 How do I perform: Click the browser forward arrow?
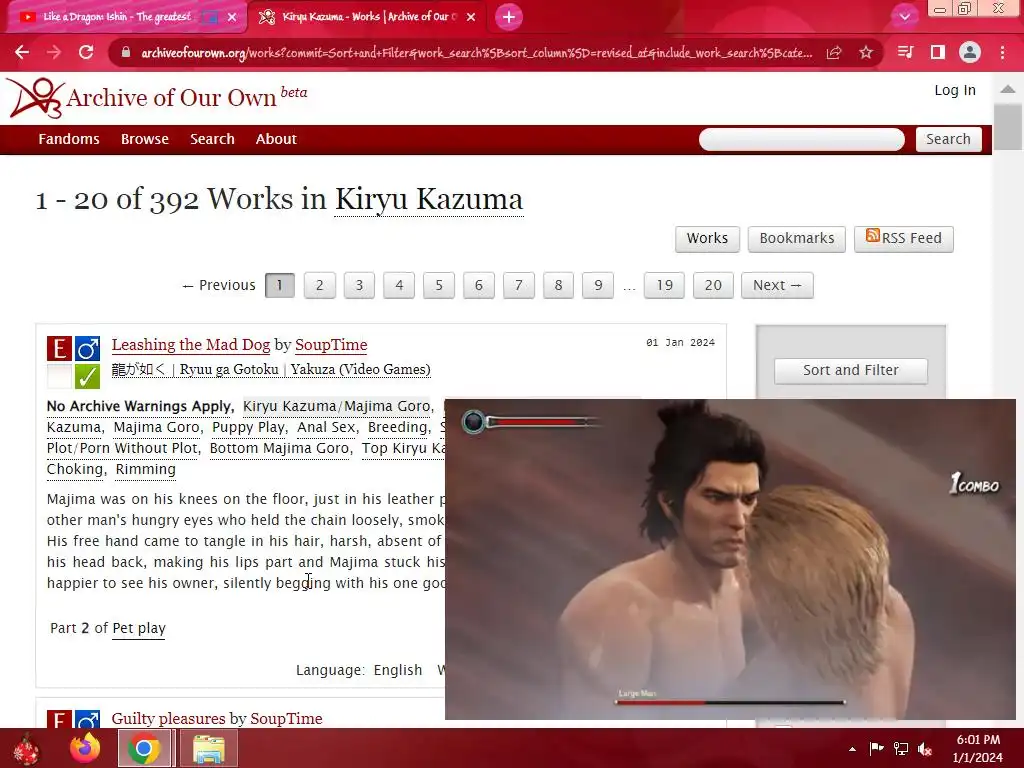click(54, 52)
